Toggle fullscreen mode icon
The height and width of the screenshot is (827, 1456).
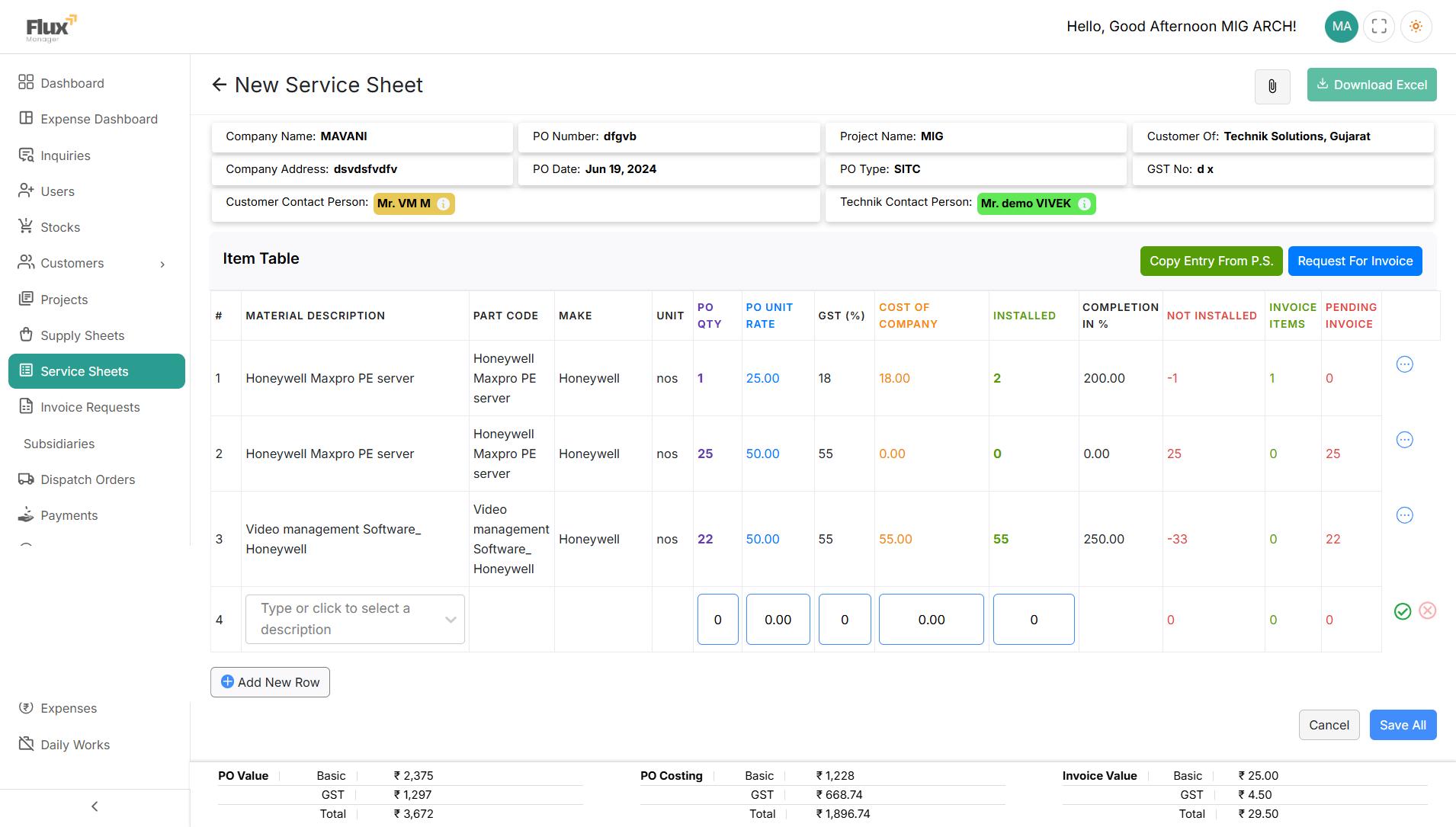tap(1379, 27)
